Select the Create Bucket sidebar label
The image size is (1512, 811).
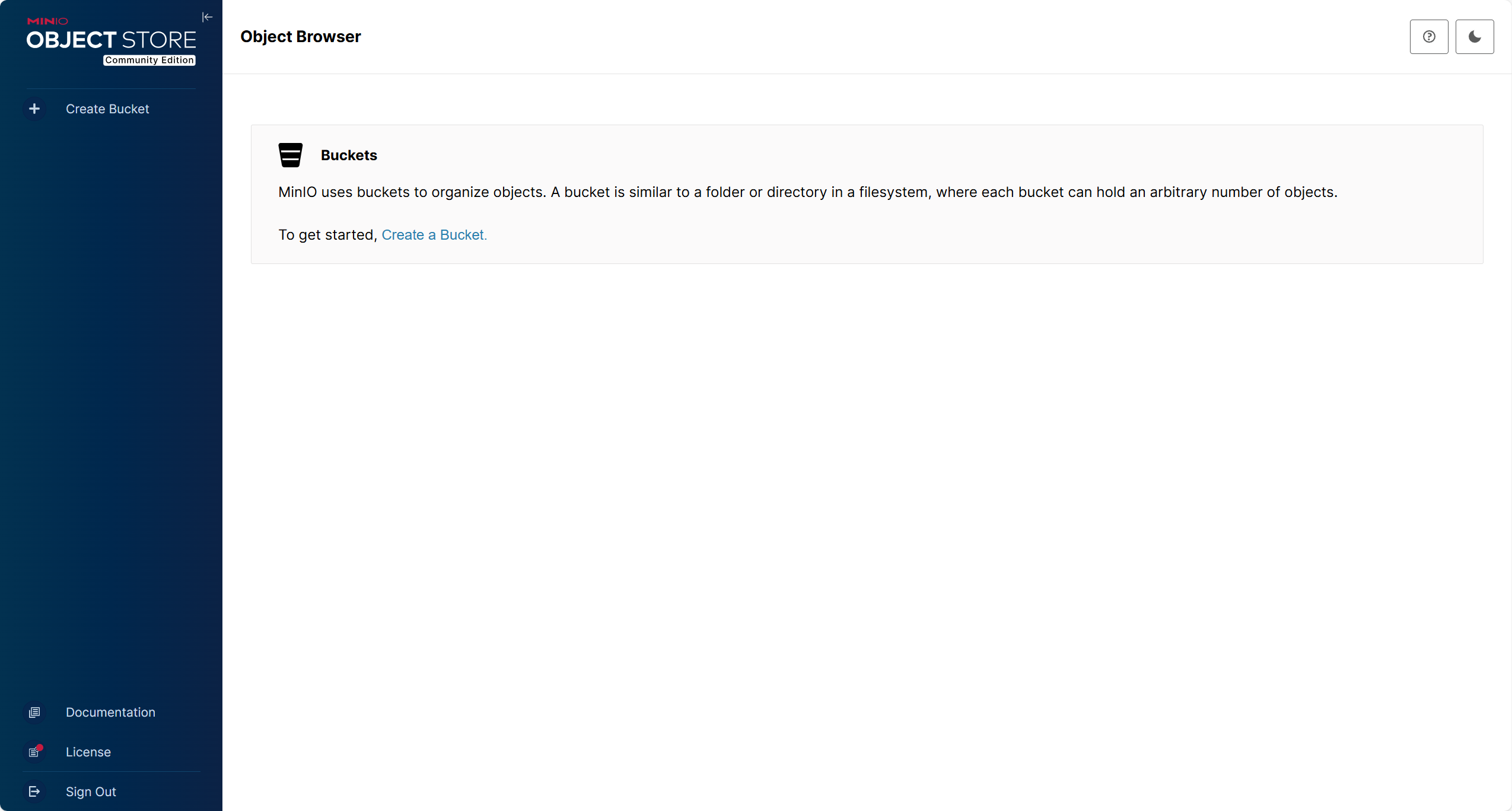(x=107, y=109)
